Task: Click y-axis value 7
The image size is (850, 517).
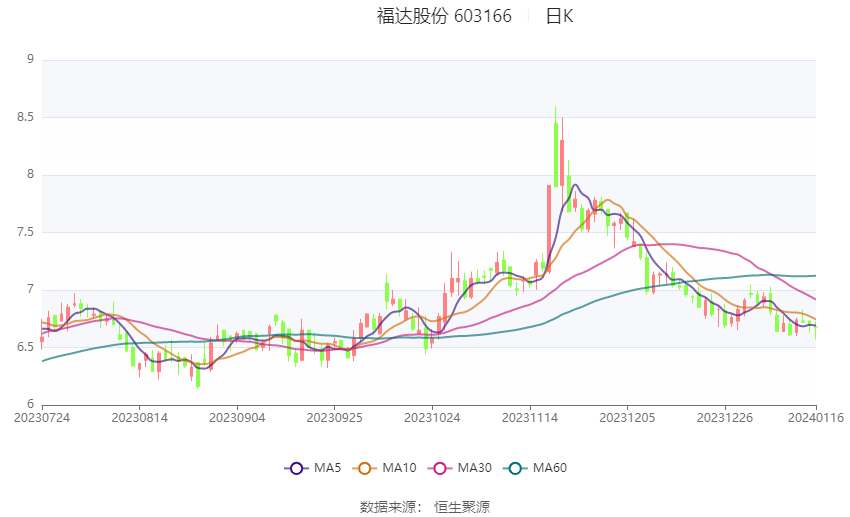Action: pos(30,290)
